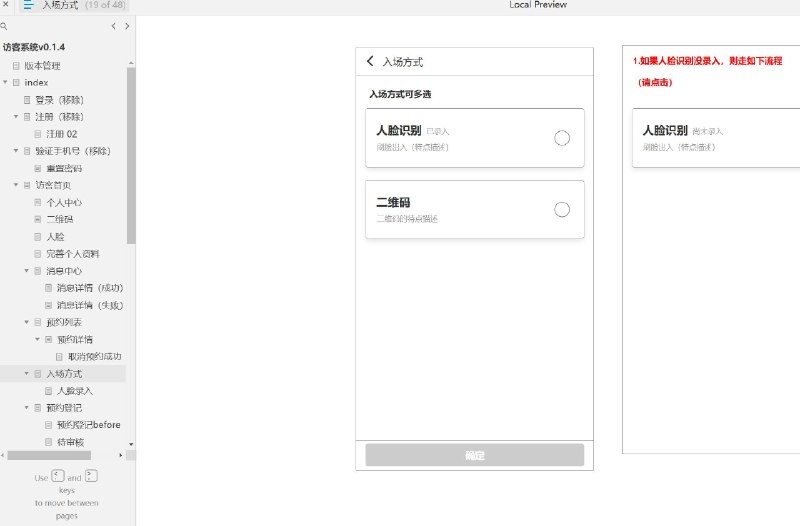Open the search magnifier in the sidebar
Screen dimensions: 800x526
pos(4,26)
